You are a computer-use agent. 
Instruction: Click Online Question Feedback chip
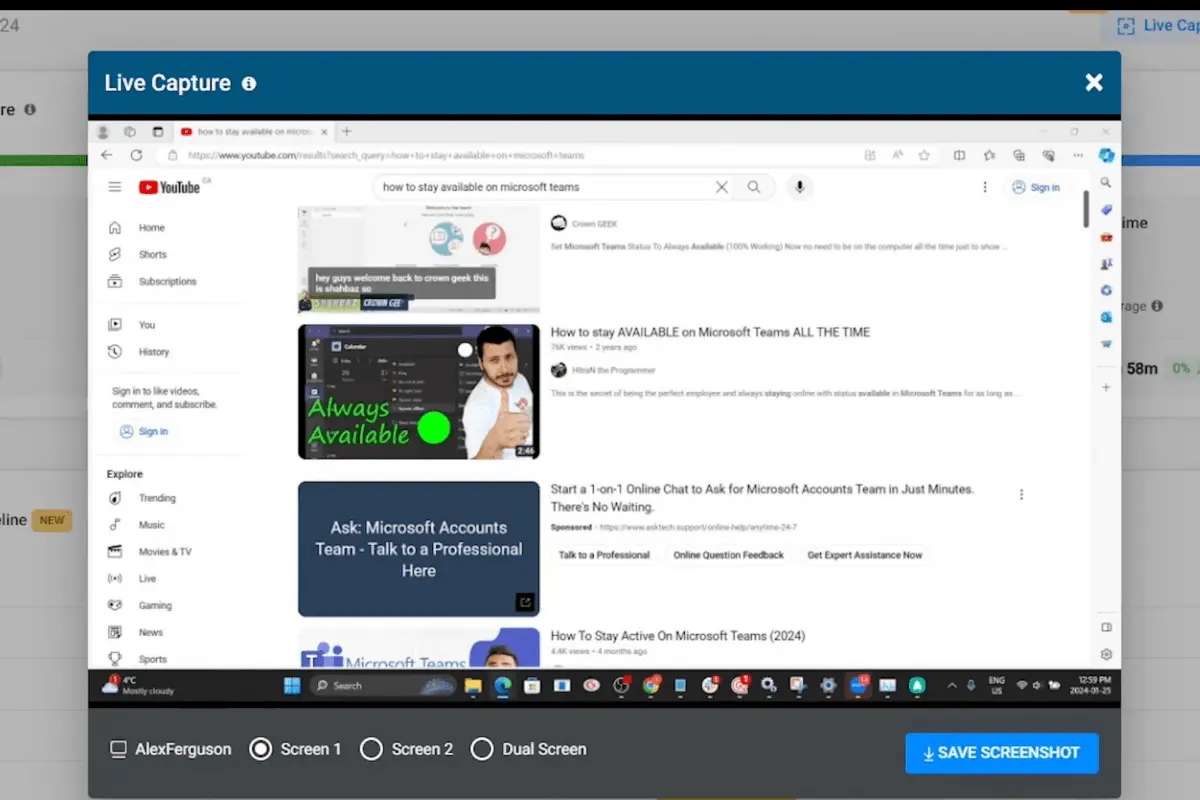point(728,555)
